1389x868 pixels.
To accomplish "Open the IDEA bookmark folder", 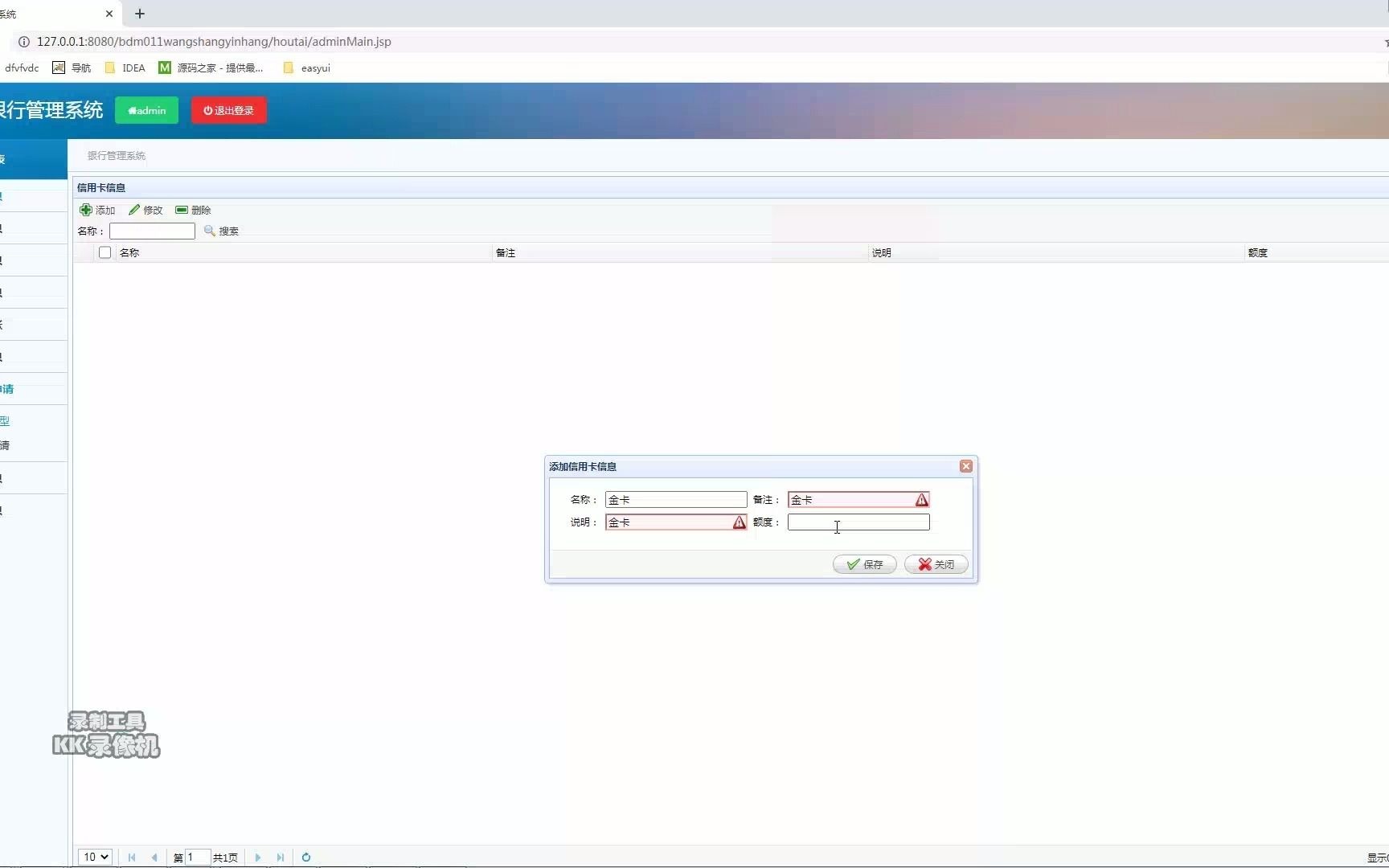I will pos(125,68).
